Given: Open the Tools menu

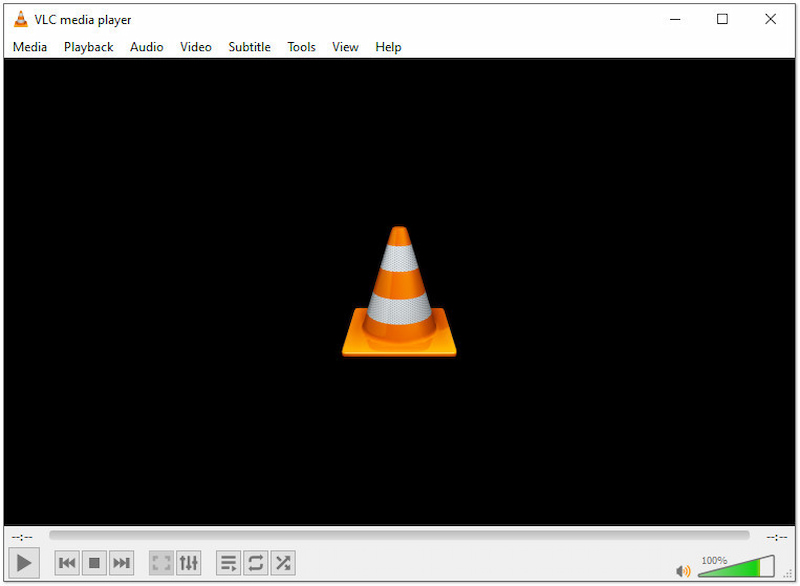Looking at the screenshot, I should [301, 46].
